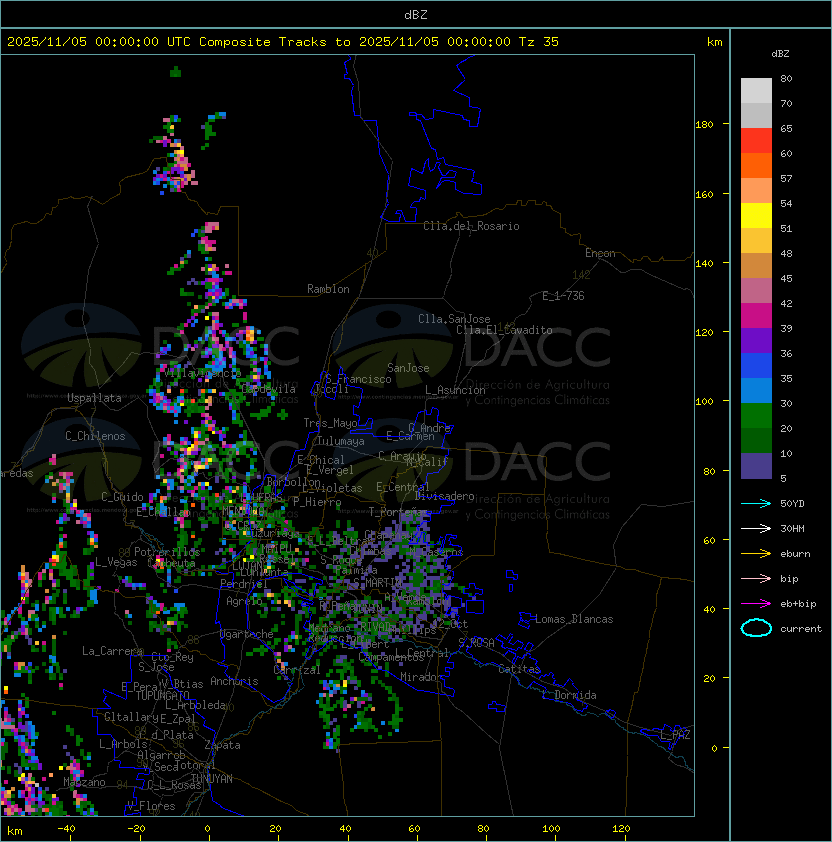The width and height of the screenshot is (832, 842).
Task: Select the dark orange 60–57 dBZ swatch
Action: 756,165
